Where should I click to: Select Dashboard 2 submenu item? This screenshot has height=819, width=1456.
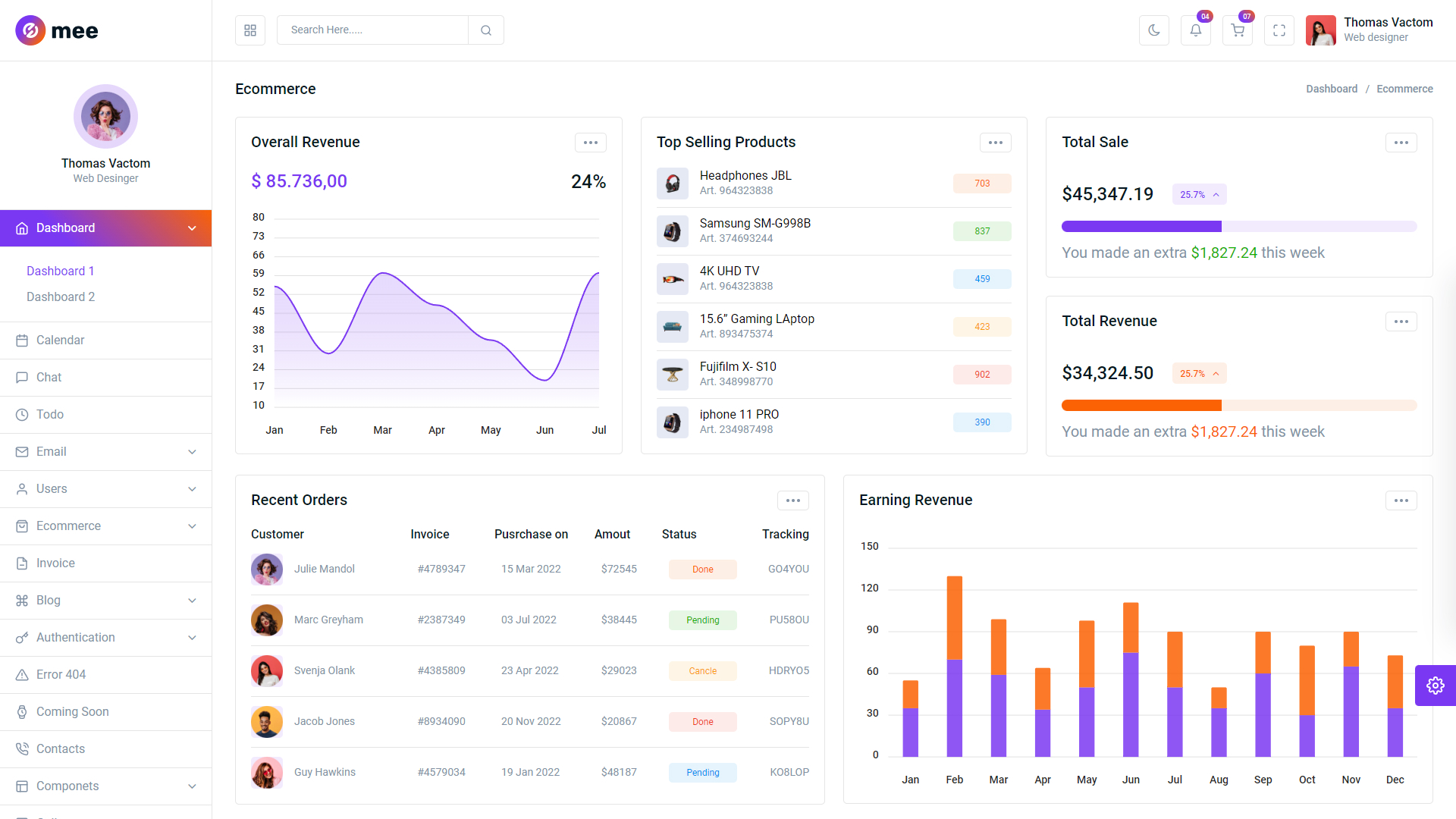point(61,297)
